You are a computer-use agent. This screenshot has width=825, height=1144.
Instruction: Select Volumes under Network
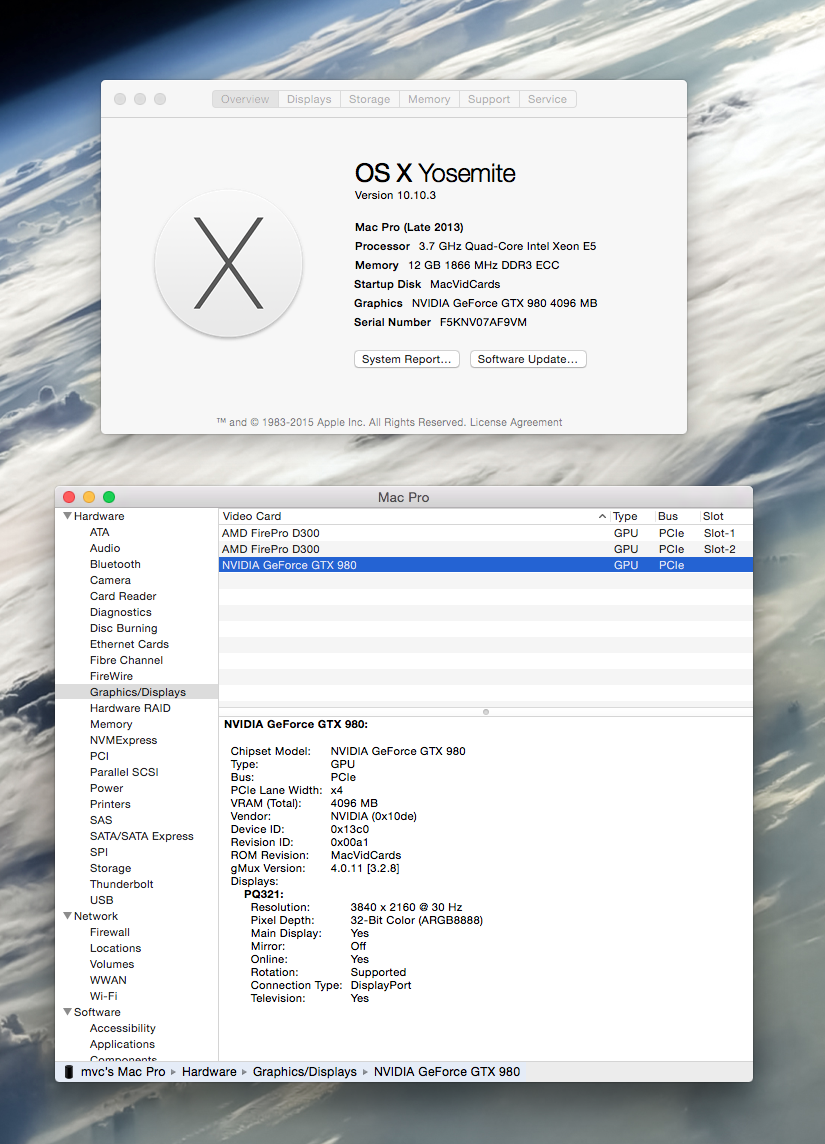click(112, 965)
